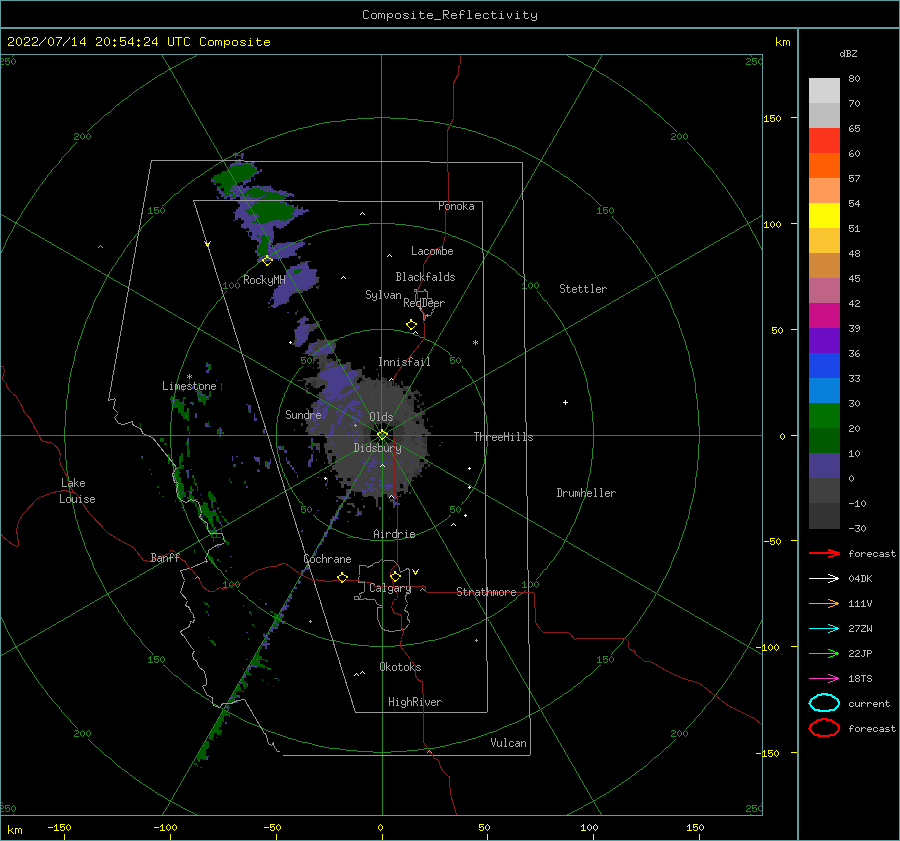Viewport: 900px width, 841px height.
Task: Click the 42 dBZ pink color swatch
Action: coord(824,290)
